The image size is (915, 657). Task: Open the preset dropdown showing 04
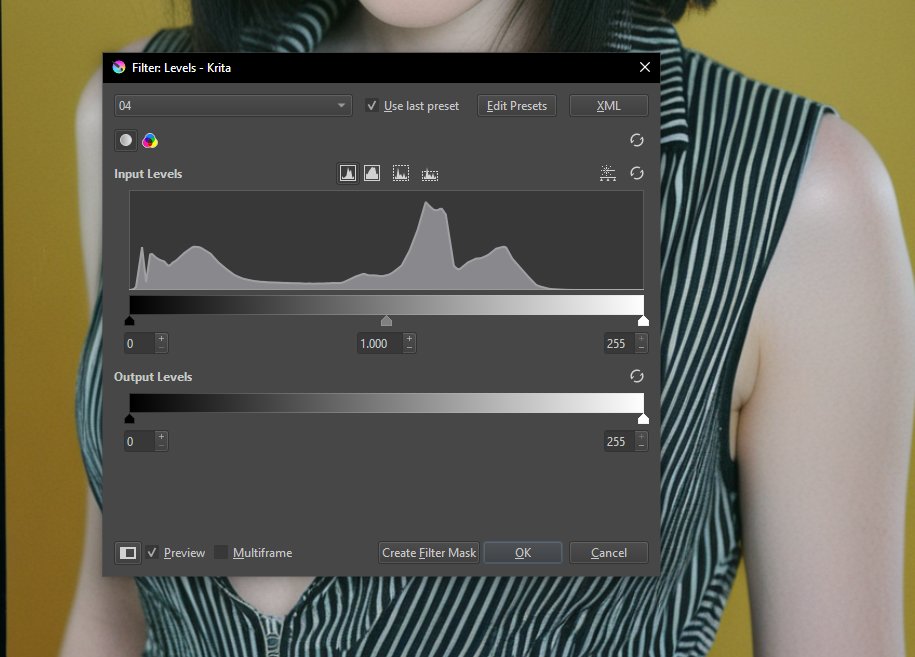(x=233, y=106)
